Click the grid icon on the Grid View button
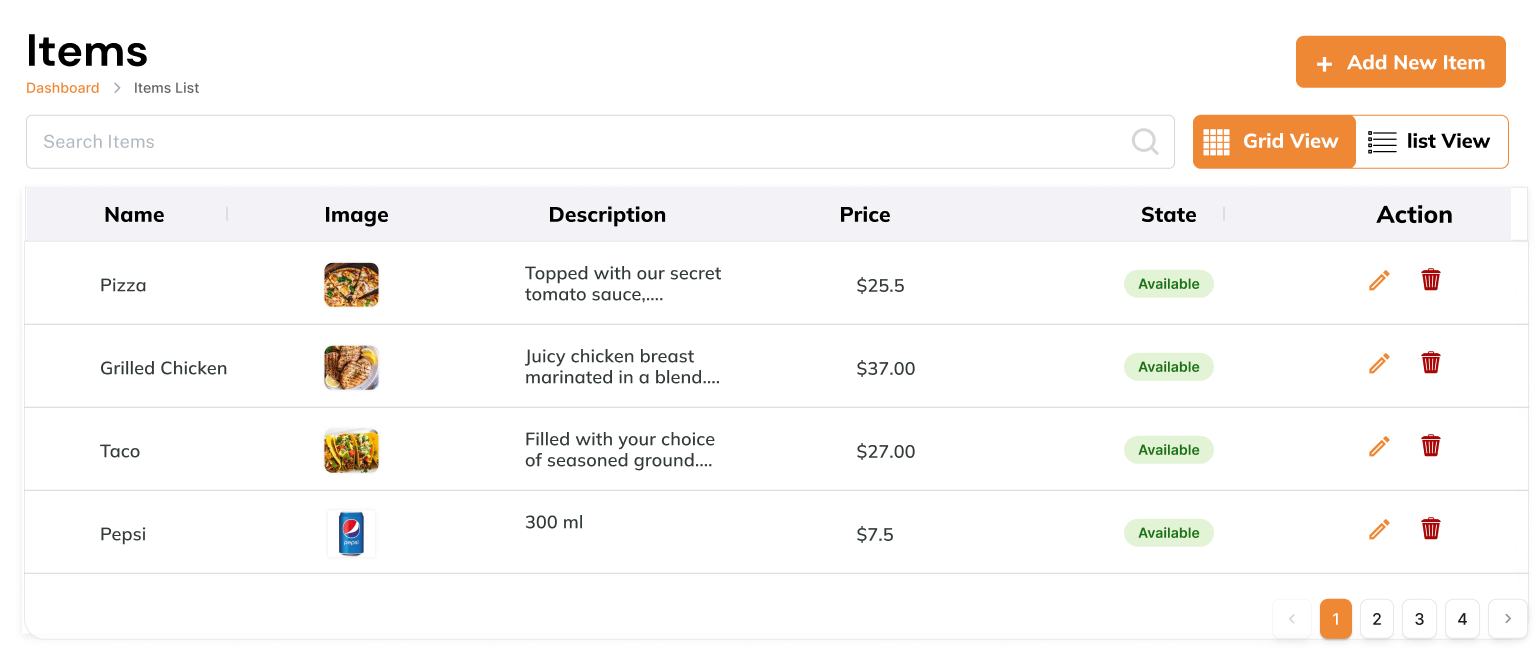This screenshot has width=1539, height=654. [1217, 141]
